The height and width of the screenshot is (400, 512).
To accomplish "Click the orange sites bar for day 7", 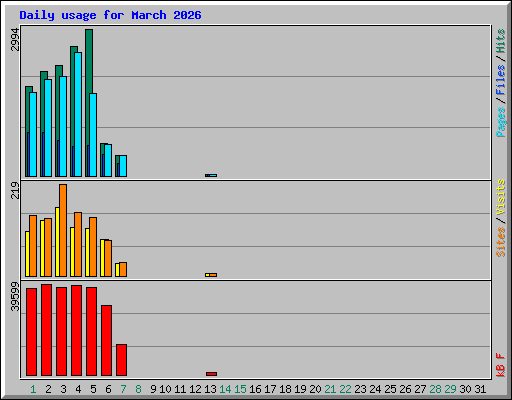I will 123,269.
